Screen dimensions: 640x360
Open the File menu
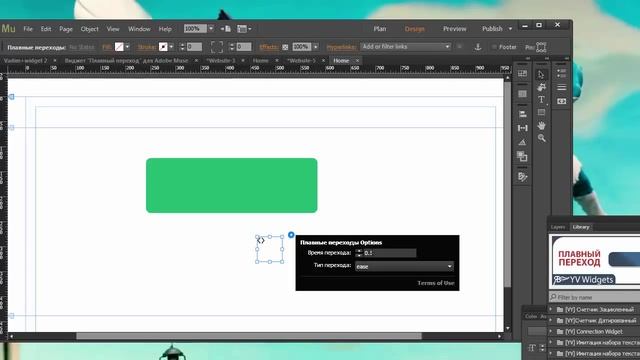tap(28, 29)
